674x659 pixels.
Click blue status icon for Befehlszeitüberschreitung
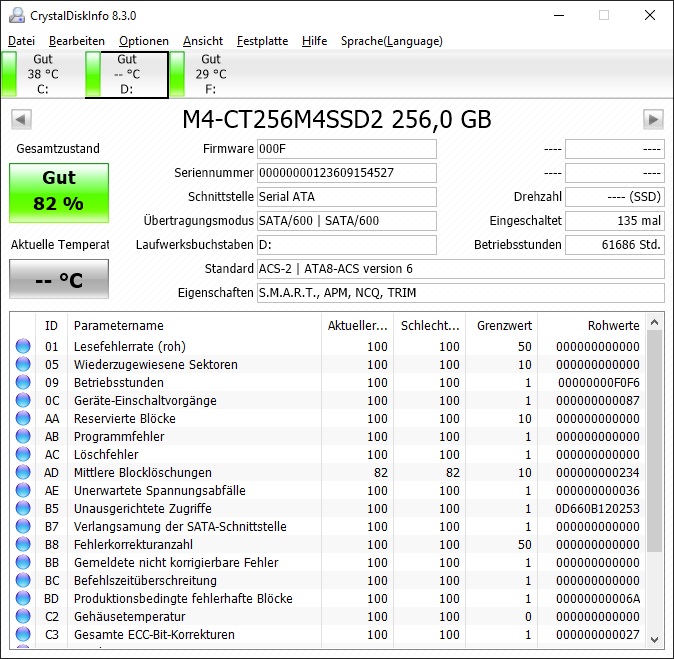(23, 581)
